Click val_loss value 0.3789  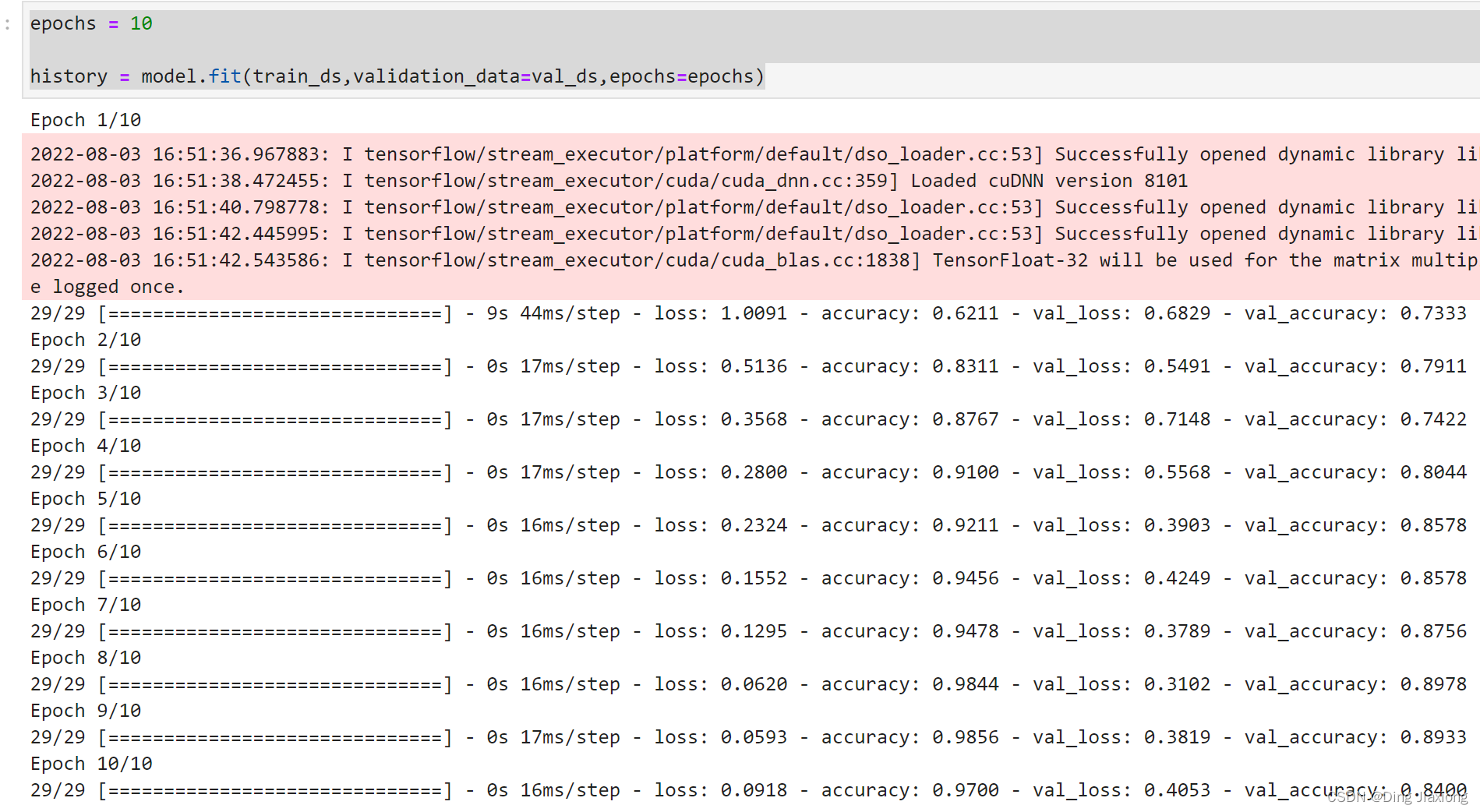1177,631
